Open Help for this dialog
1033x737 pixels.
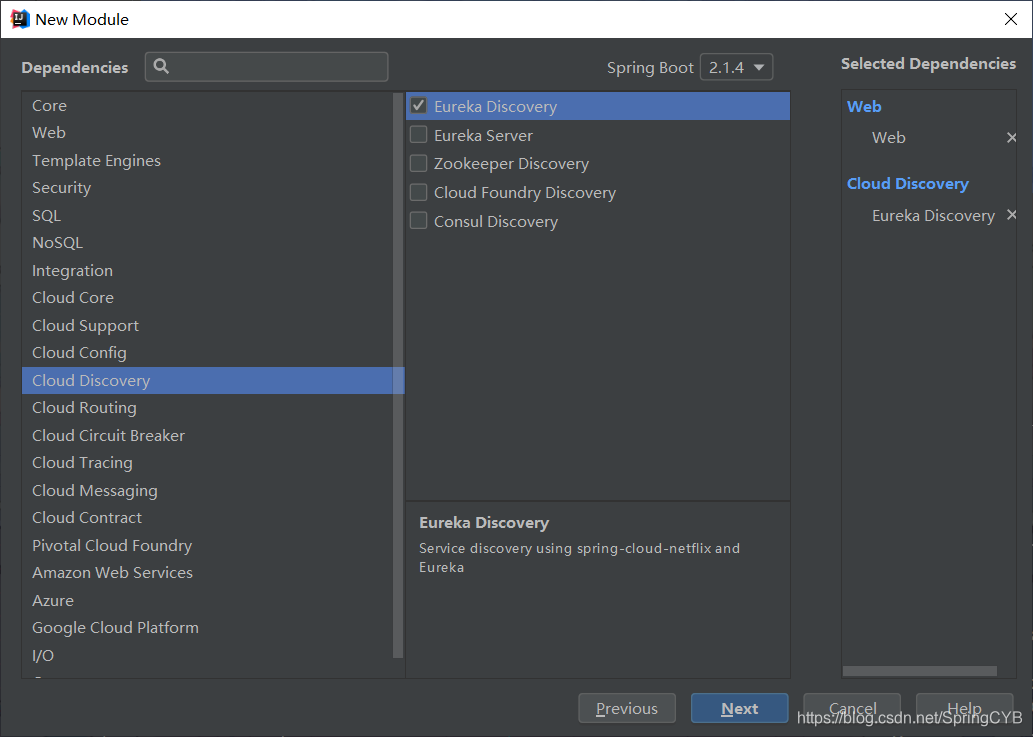964,708
